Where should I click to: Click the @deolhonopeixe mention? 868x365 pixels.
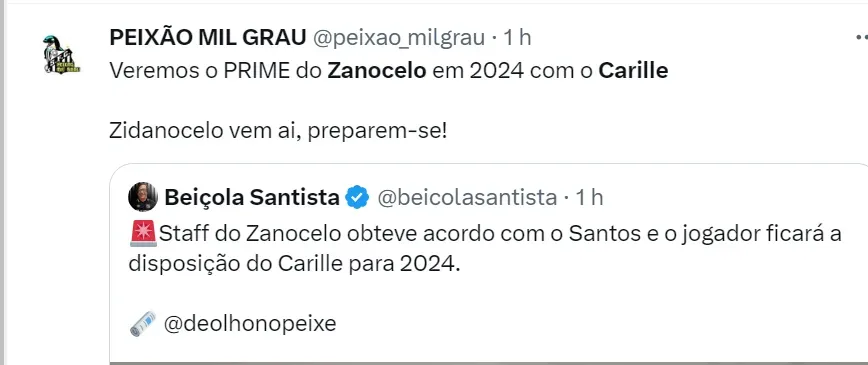250,323
